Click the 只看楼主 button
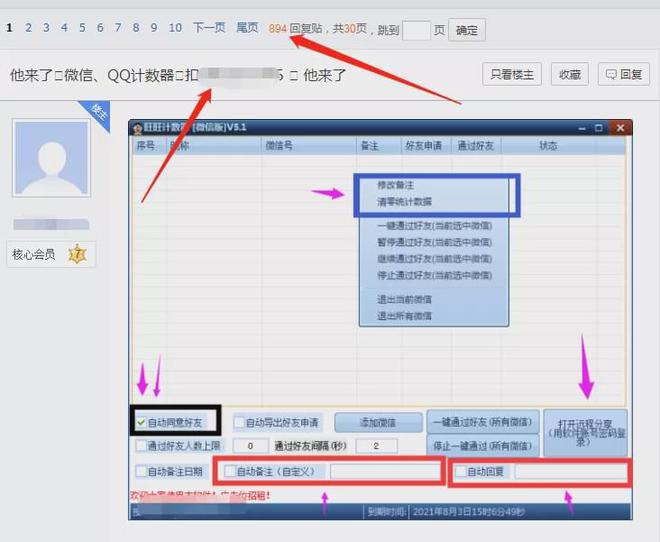This screenshot has height=542, width=660. [x=513, y=74]
